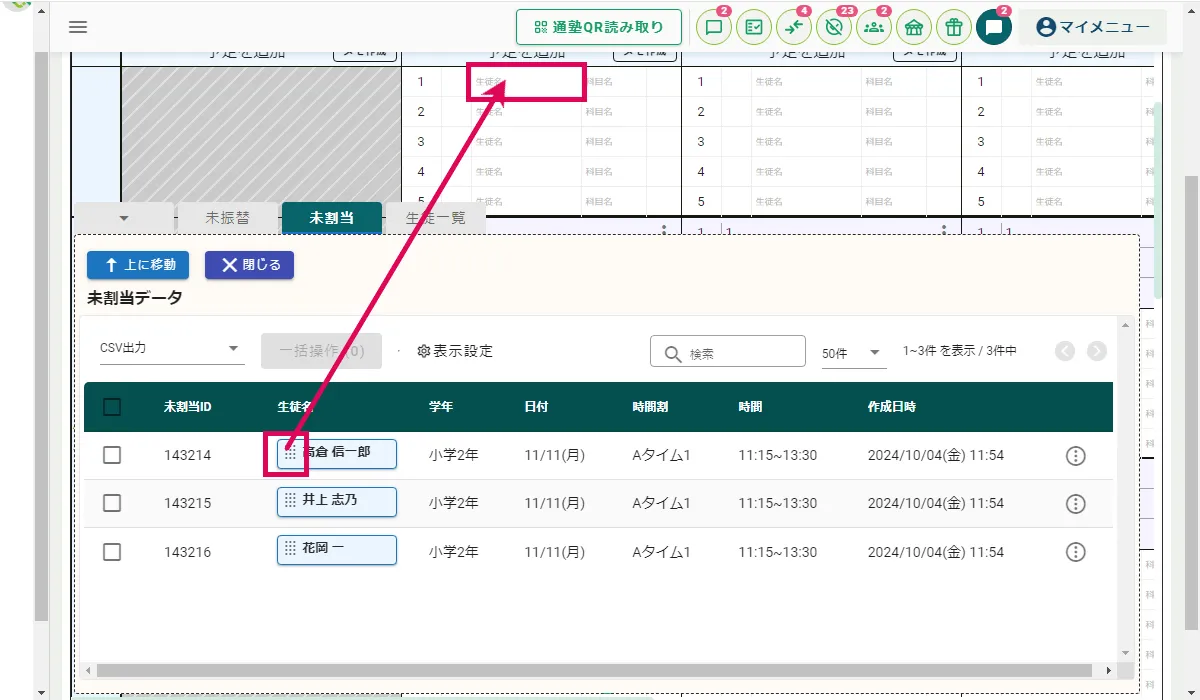This screenshot has width=1200, height=700.
Task: Check the row checkbox for ID 143214
Action: 112,455
